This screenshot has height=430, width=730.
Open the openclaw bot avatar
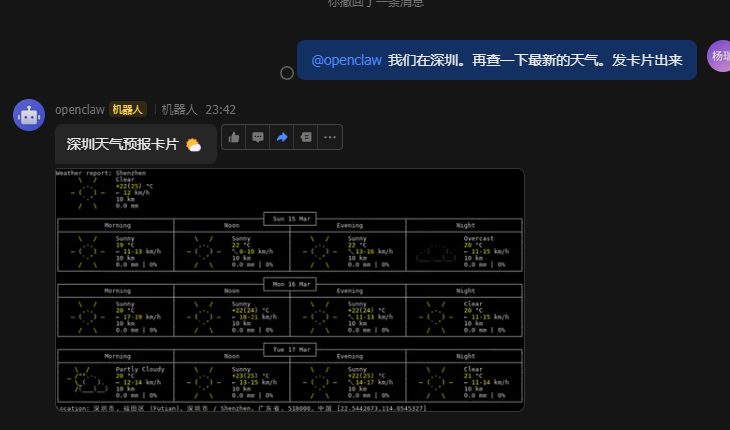[29, 115]
